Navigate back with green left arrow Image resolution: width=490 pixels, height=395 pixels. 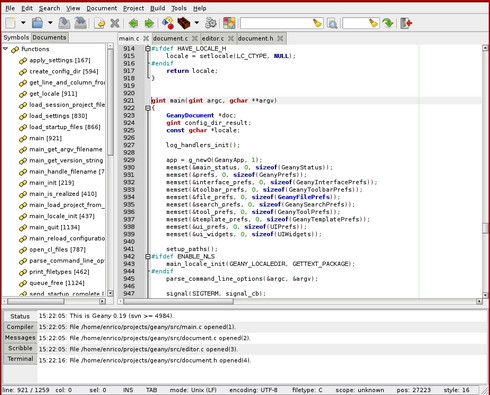(133, 23)
